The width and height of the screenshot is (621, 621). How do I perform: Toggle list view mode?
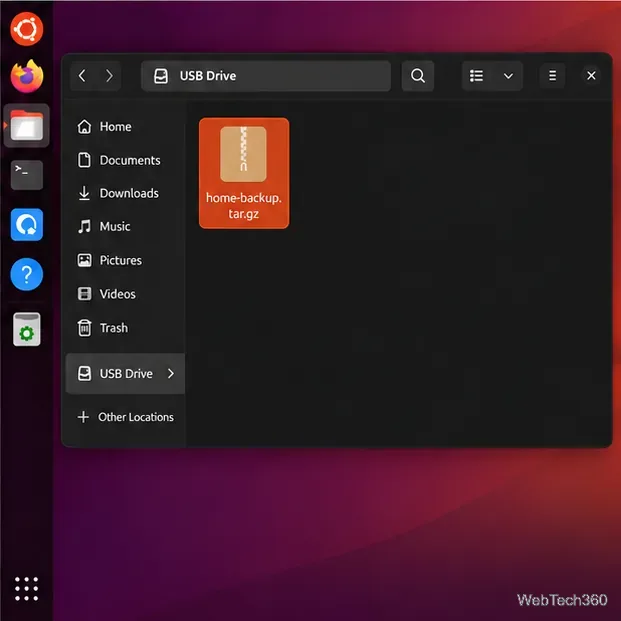pyautogui.click(x=476, y=76)
